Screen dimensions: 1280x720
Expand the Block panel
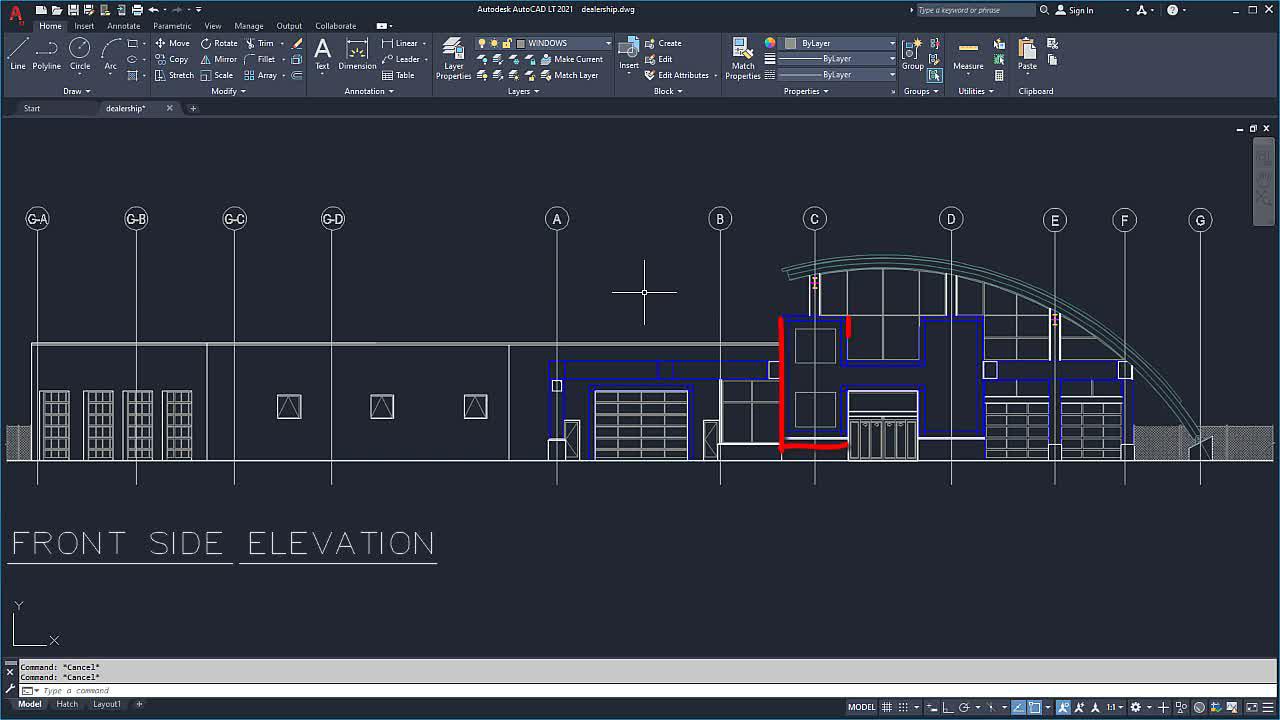(668, 91)
